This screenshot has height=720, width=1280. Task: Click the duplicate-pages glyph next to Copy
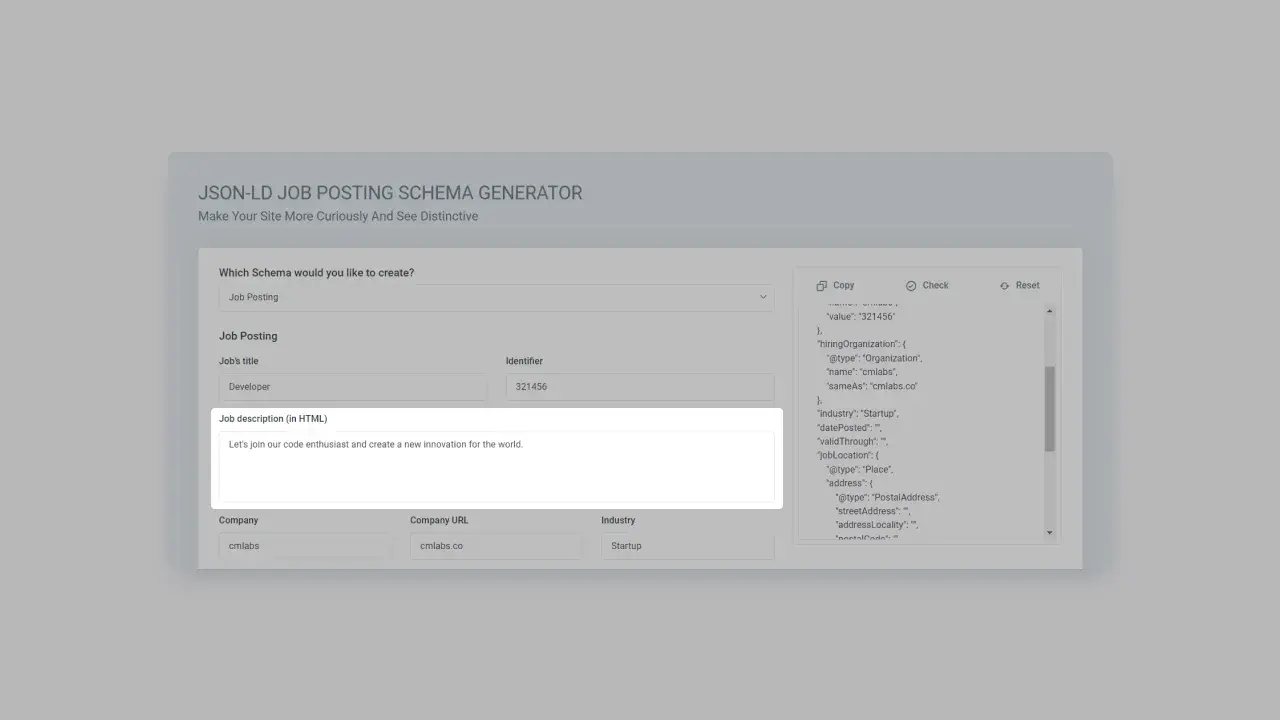point(820,285)
